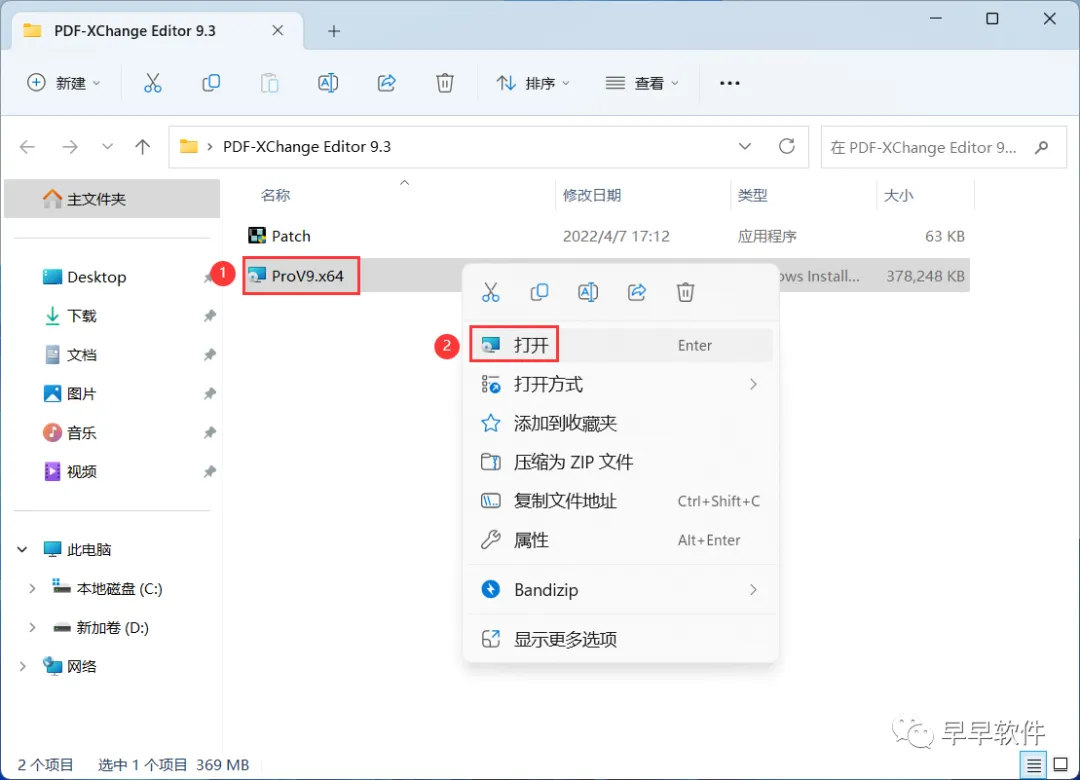Click the Cut icon in the toolbar
This screenshot has width=1080, height=780.
(152, 83)
